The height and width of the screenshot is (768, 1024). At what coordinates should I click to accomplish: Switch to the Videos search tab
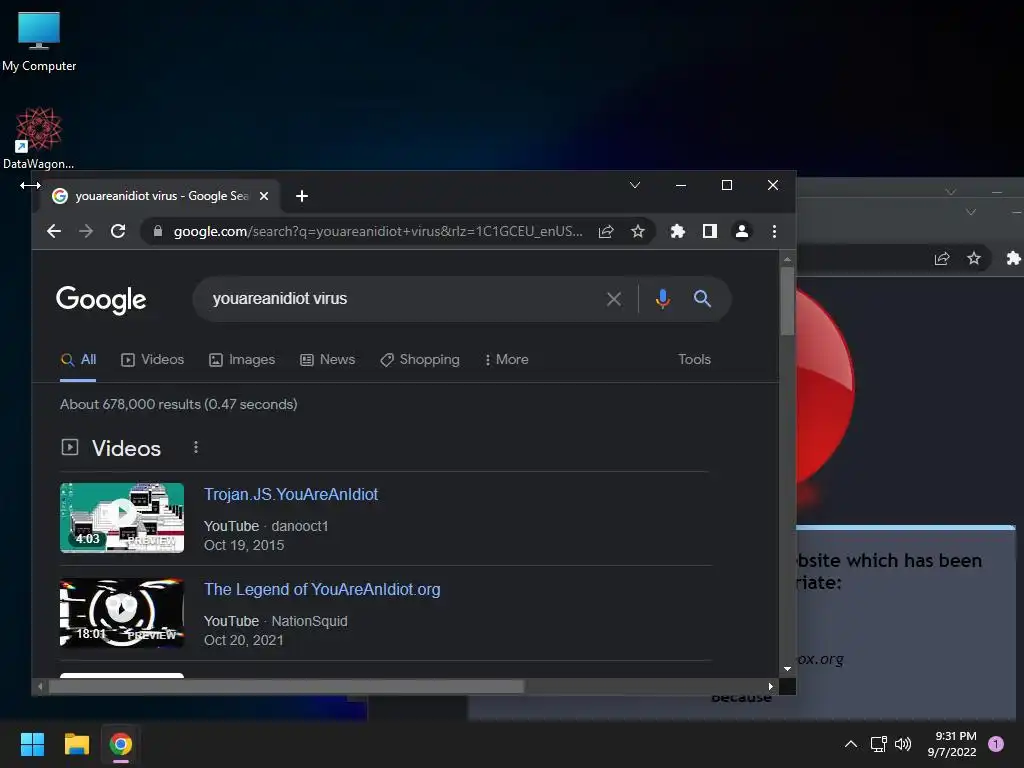pyautogui.click(x=153, y=359)
